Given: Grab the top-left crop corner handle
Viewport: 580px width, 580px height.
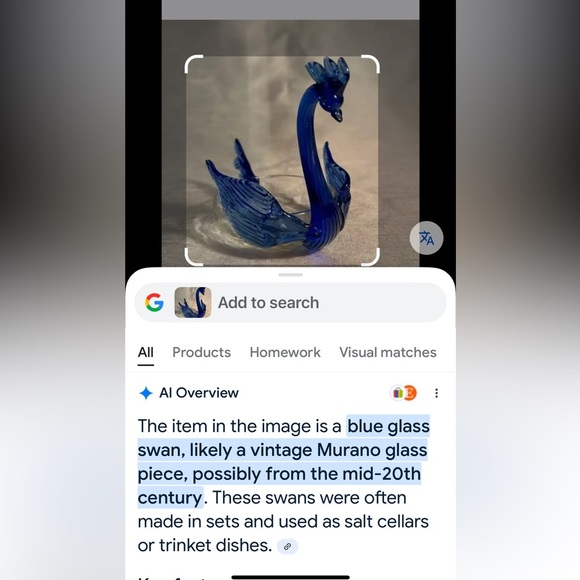Looking at the screenshot, I should point(193,64).
